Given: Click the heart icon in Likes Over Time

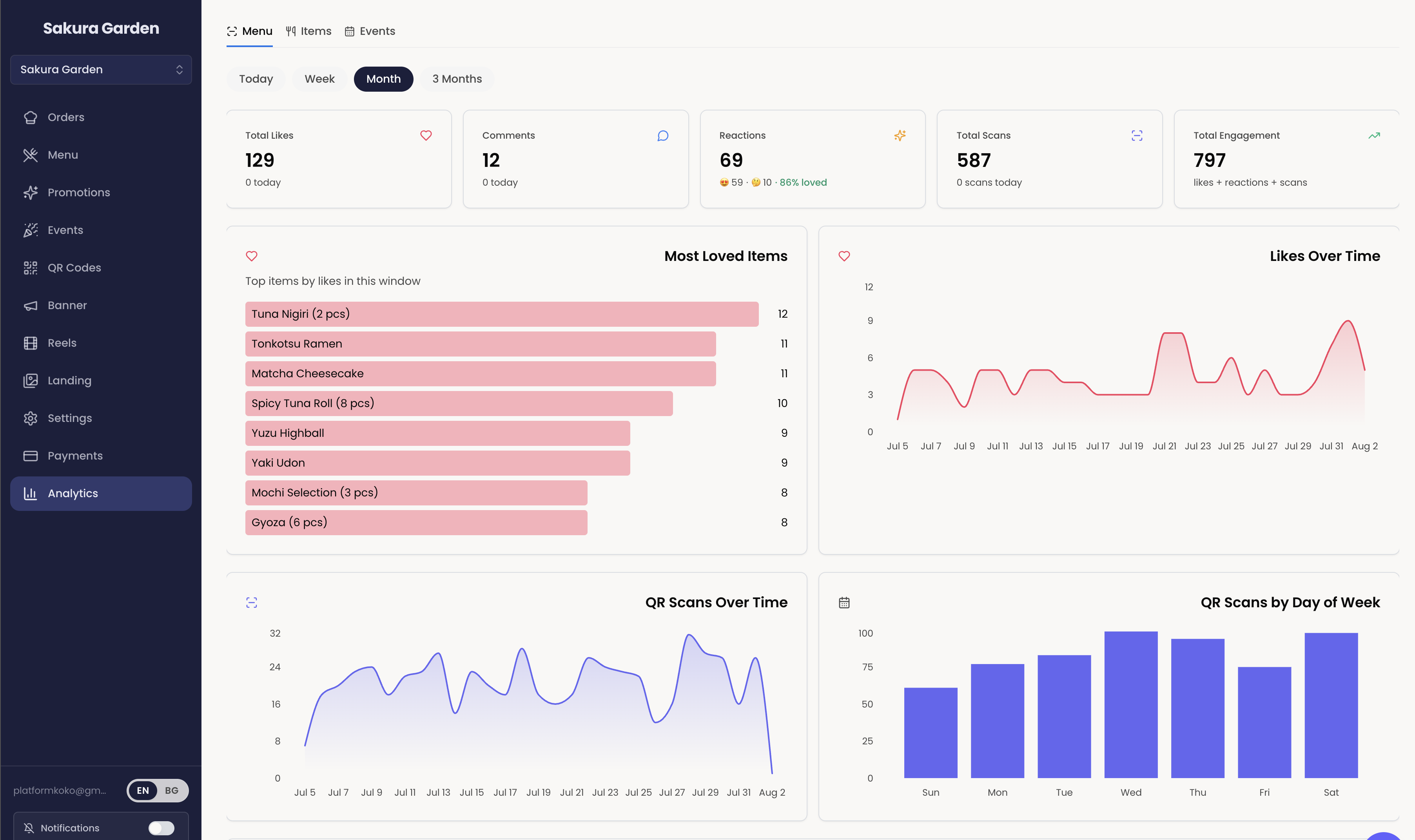Looking at the screenshot, I should (844, 256).
